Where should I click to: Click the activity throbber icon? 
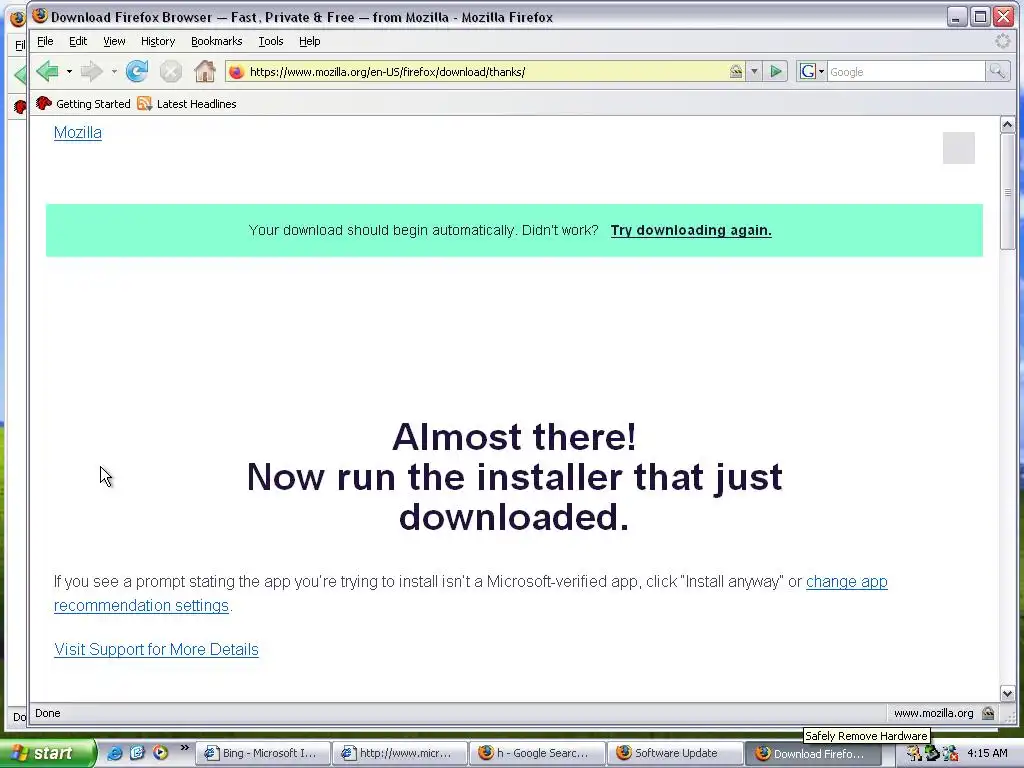[x=1002, y=41]
